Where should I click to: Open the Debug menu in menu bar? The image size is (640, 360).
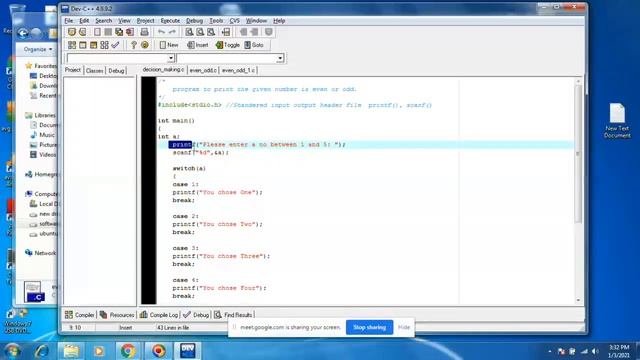pos(194,21)
